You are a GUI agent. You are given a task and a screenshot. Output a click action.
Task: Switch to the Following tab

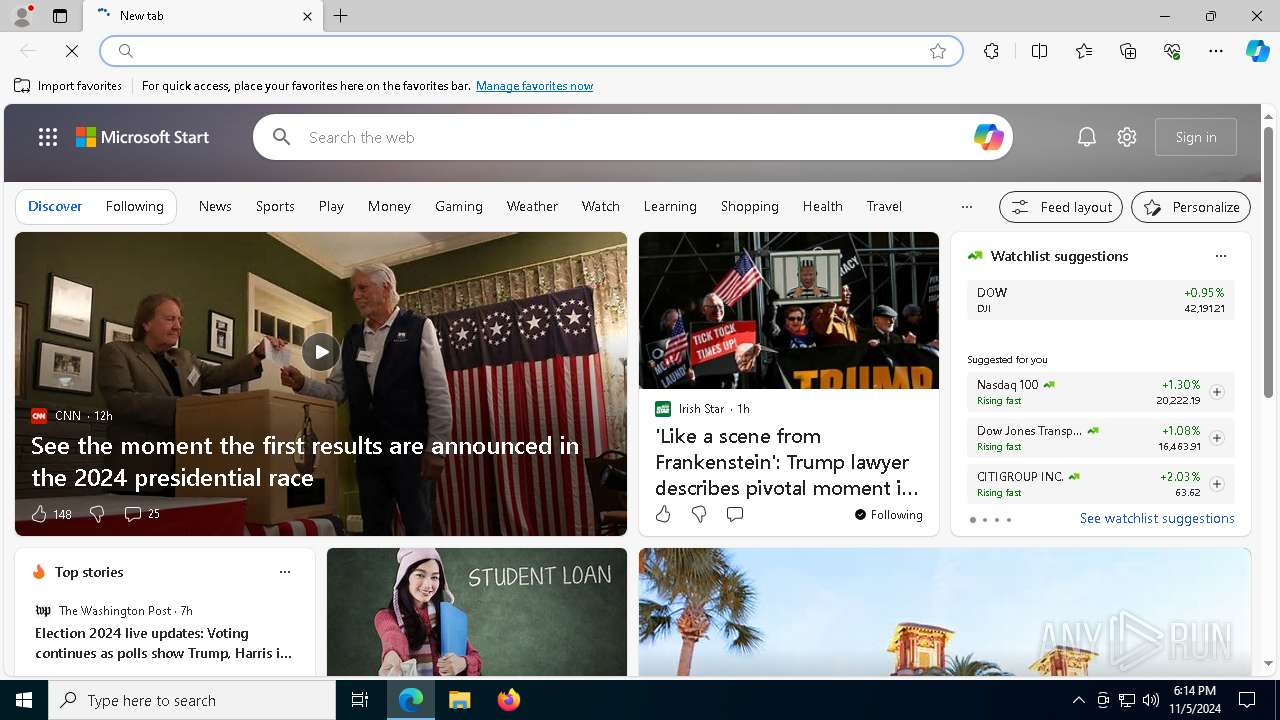coord(134,206)
